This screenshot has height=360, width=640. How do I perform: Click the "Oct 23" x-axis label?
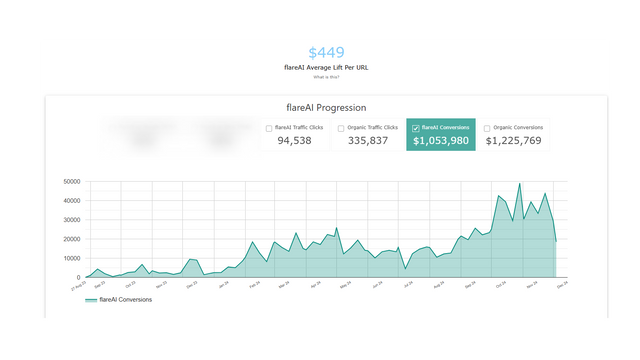coord(131,285)
